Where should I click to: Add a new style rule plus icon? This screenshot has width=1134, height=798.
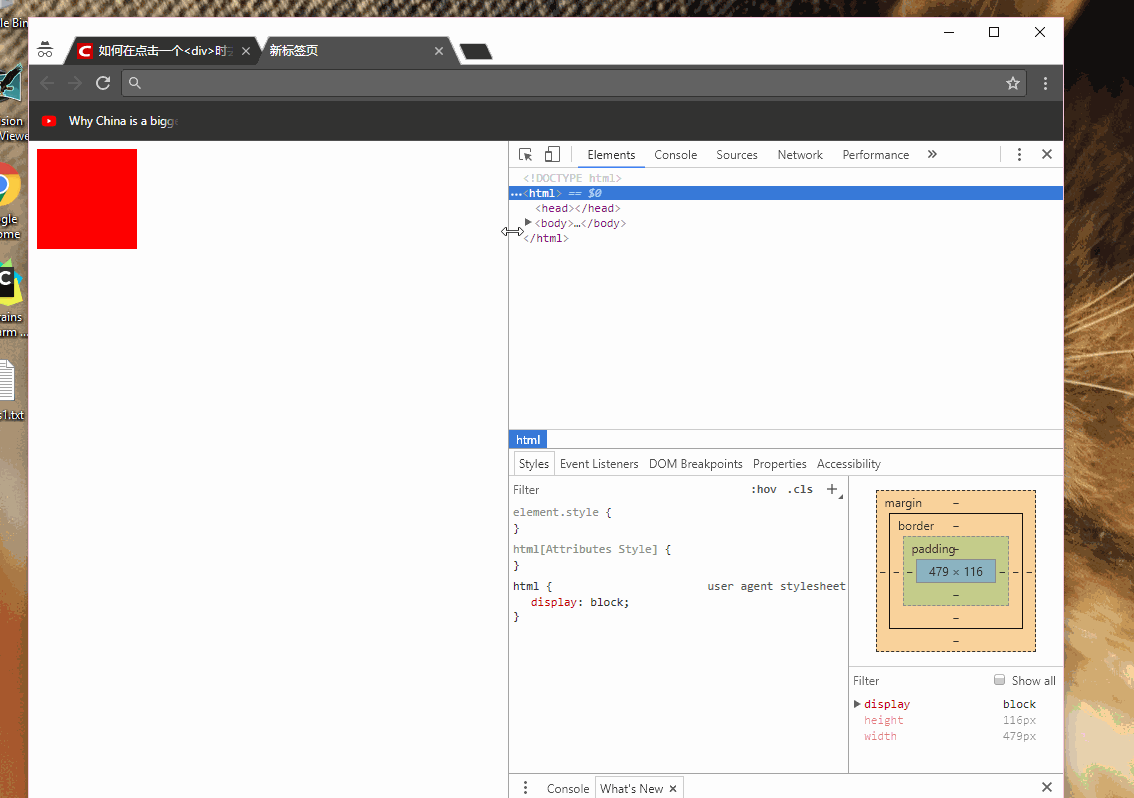pyautogui.click(x=832, y=490)
